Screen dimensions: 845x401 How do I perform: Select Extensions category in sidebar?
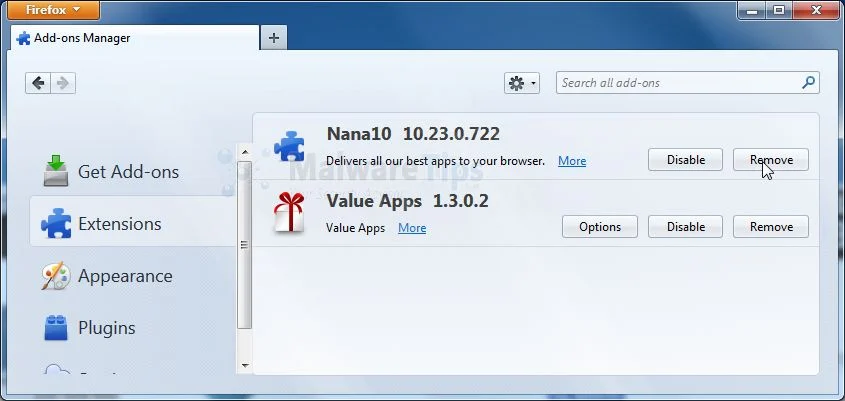(x=133, y=224)
